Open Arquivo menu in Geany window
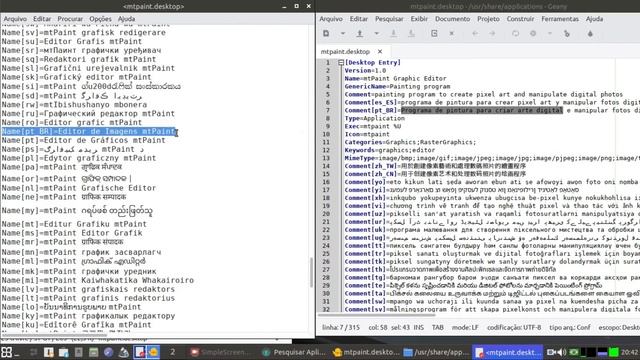Screen dimensions: 640x360 click(x=331, y=19)
